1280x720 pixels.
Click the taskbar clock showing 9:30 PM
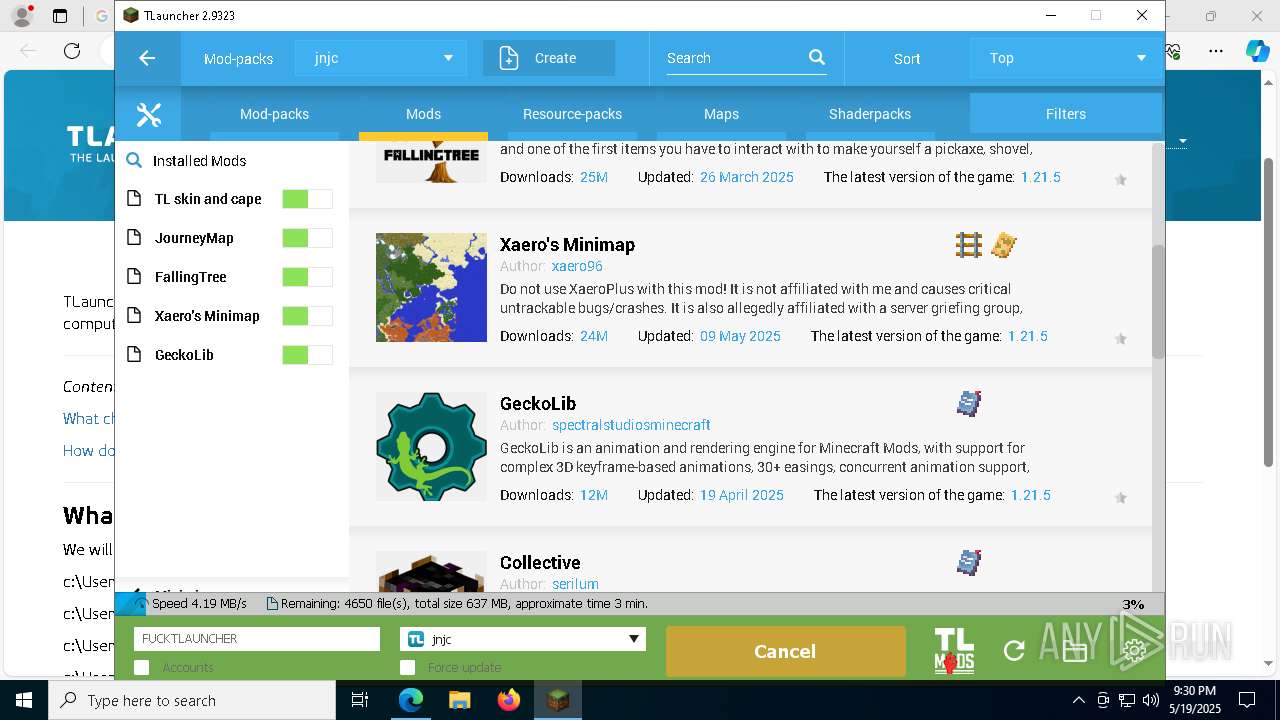(1194, 700)
